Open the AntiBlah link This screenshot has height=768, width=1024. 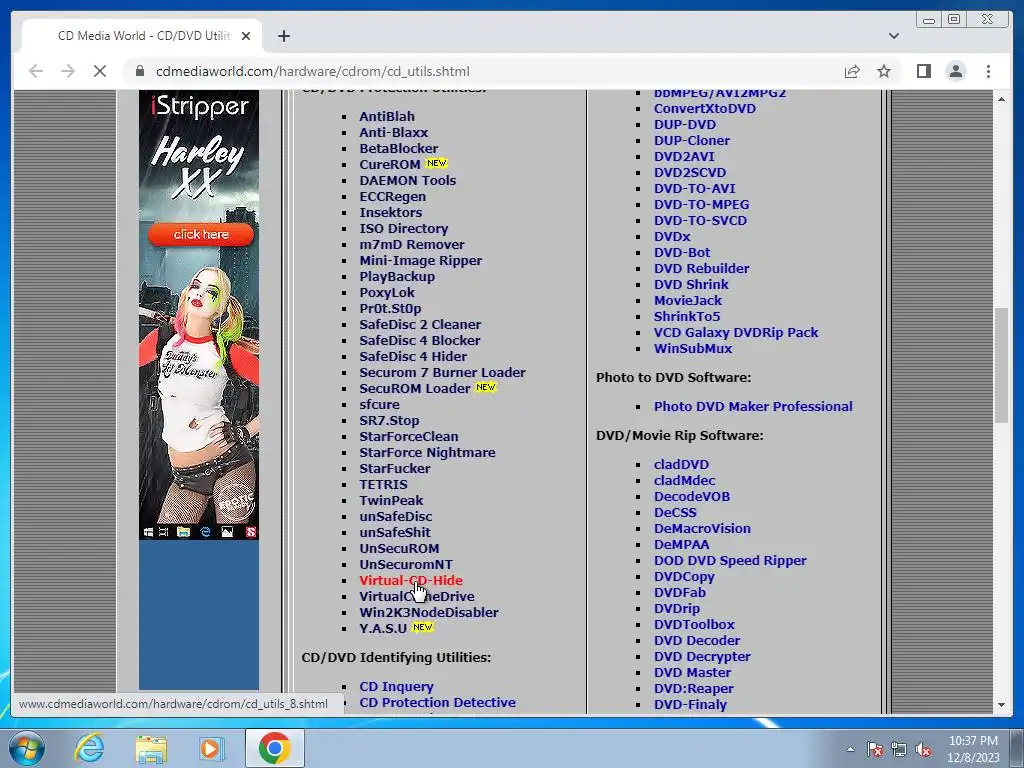point(387,116)
